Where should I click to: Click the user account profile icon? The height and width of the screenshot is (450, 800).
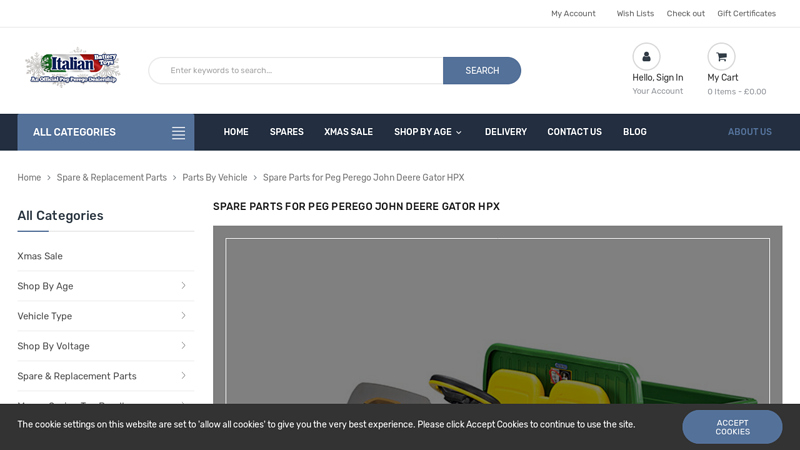pyautogui.click(x=646, y=57)
